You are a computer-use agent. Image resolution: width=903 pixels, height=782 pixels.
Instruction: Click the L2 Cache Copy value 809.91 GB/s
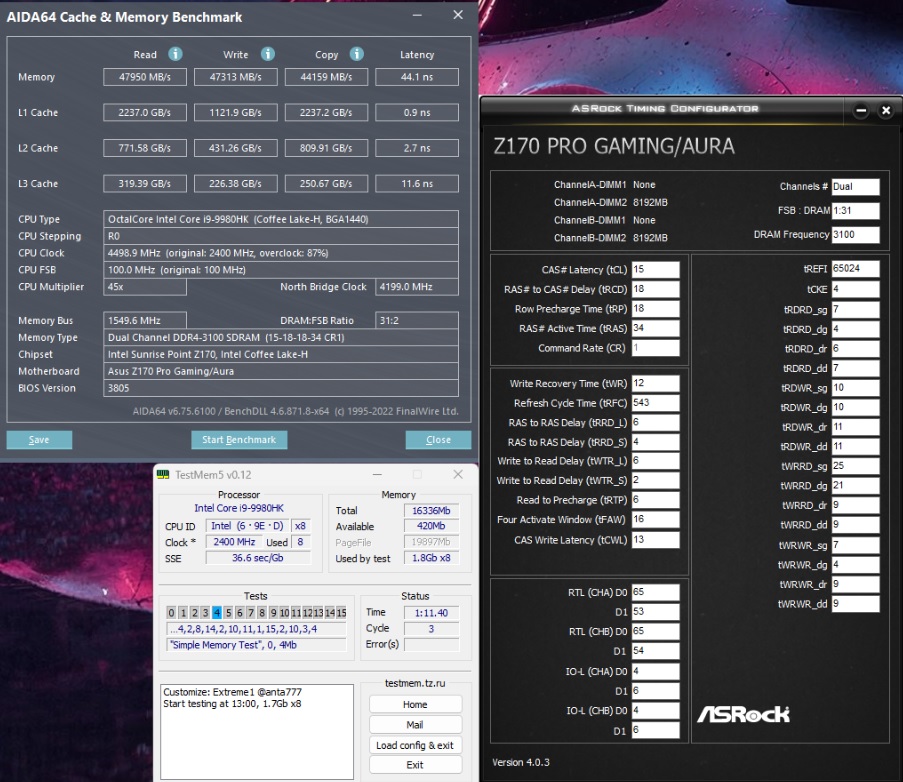[x=326, y=148]
